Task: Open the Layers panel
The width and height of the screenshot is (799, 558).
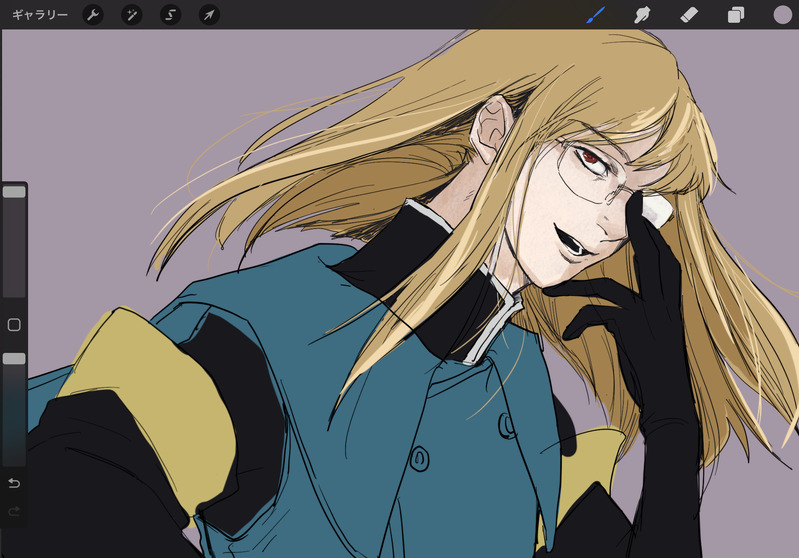Action: [x=735, y=15]
